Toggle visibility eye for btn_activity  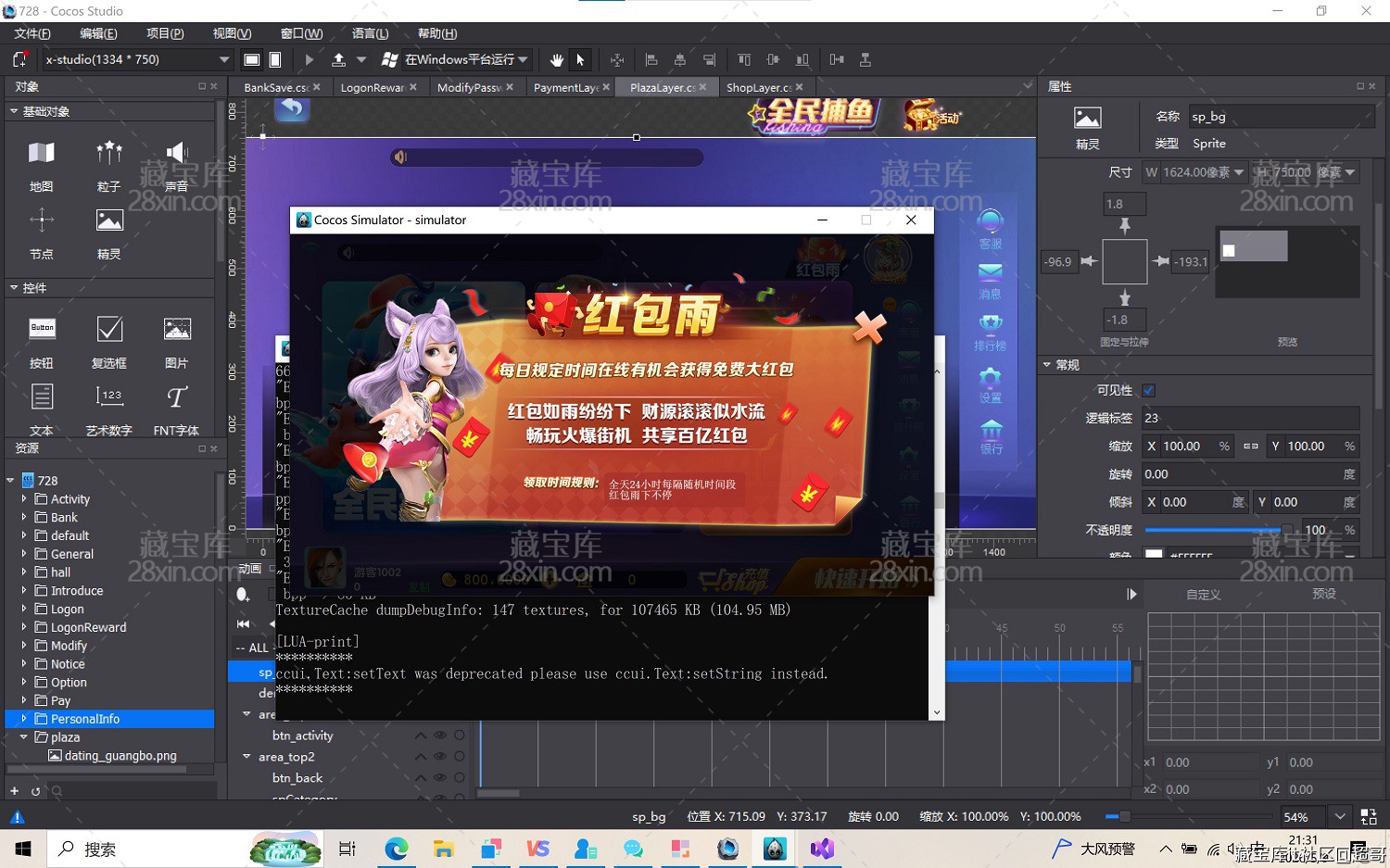click(440, 736)
